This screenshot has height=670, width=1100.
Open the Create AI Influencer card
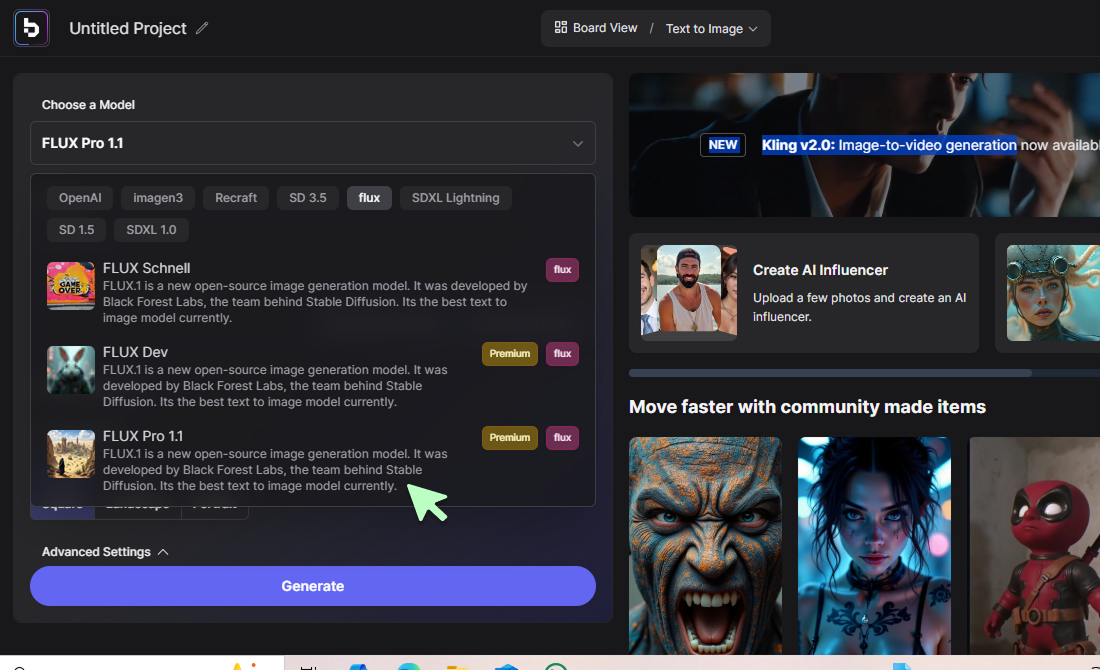(804, 293)
